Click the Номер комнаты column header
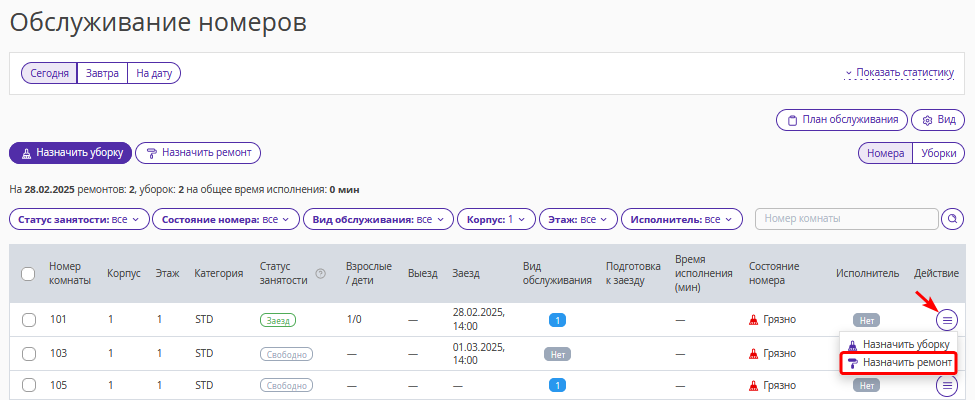The image size is (975, 400). point(70,273)
